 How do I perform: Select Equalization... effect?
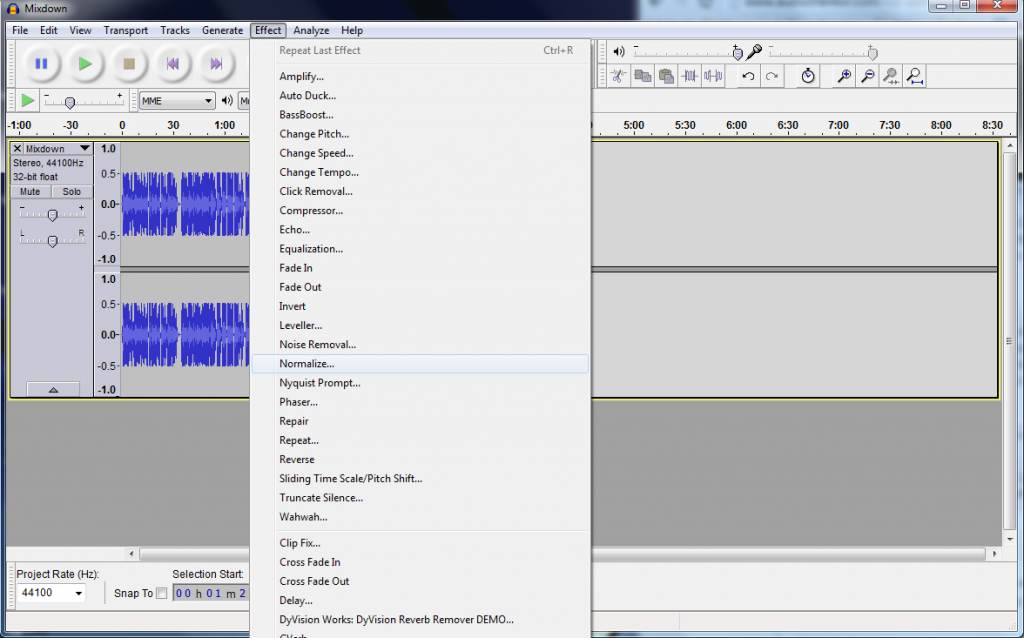click(420, 249)
